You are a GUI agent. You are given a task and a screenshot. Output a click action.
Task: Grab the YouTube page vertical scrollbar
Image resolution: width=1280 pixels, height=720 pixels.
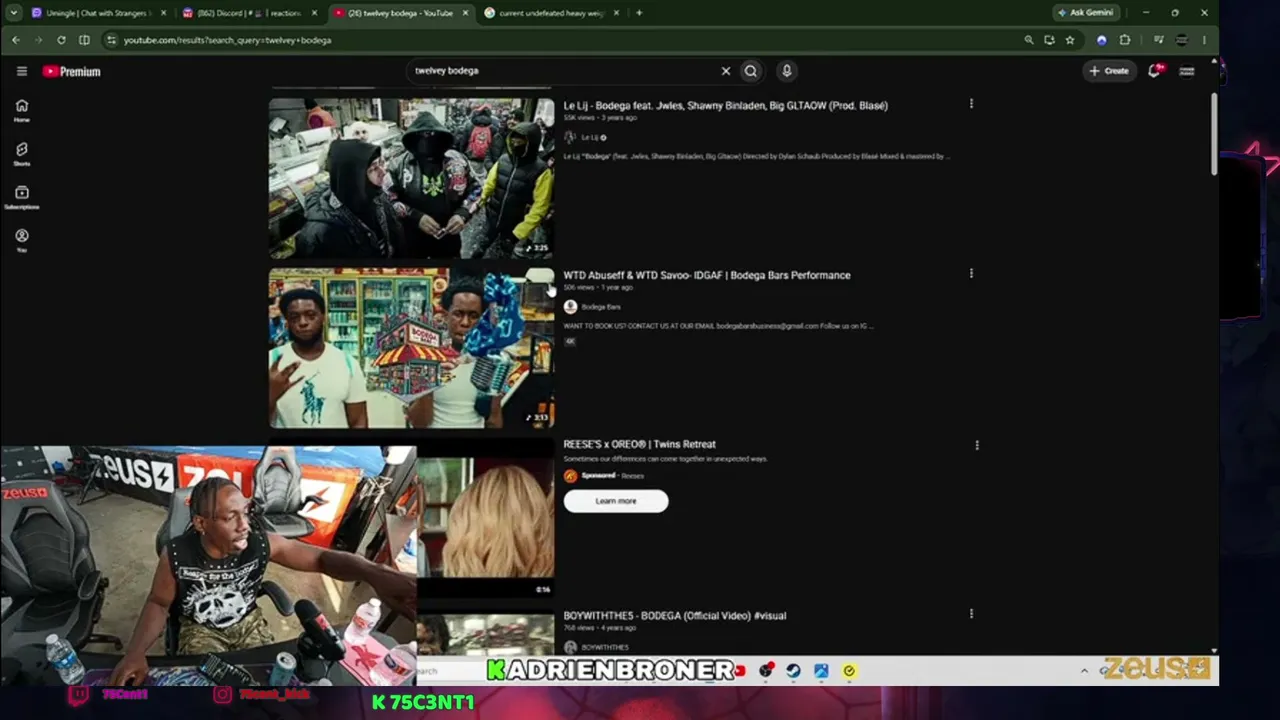[1214, 135]
